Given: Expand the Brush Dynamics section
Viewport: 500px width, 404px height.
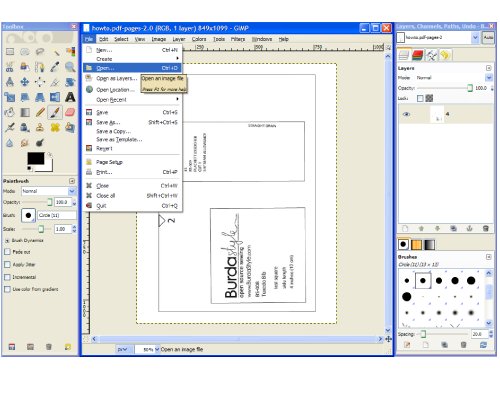Looking at the screenshot, I should point(7,240).
